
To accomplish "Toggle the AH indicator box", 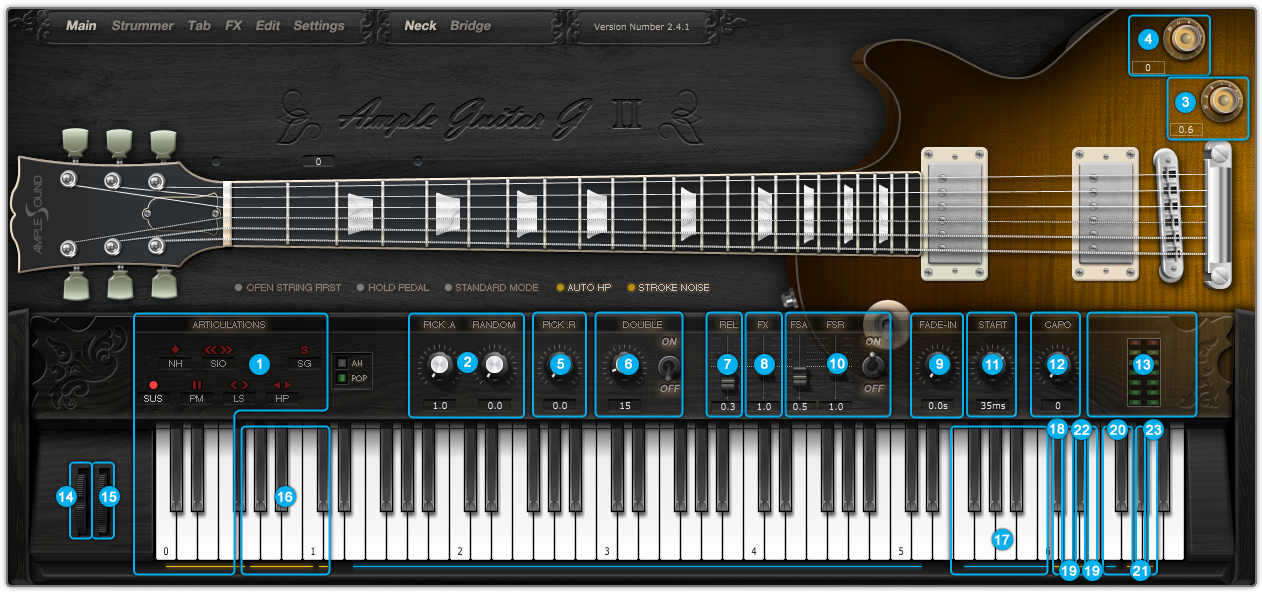I will click(341, 363).
